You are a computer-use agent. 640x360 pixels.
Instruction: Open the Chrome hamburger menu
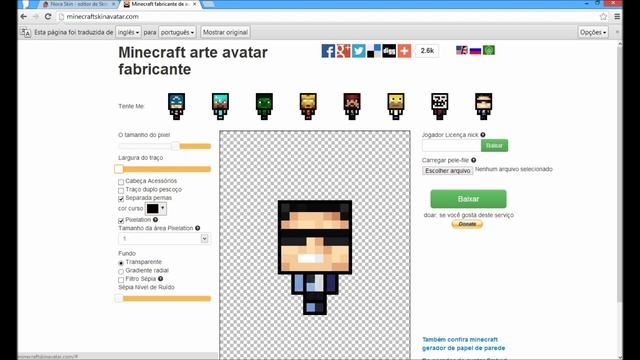point(617,17)
